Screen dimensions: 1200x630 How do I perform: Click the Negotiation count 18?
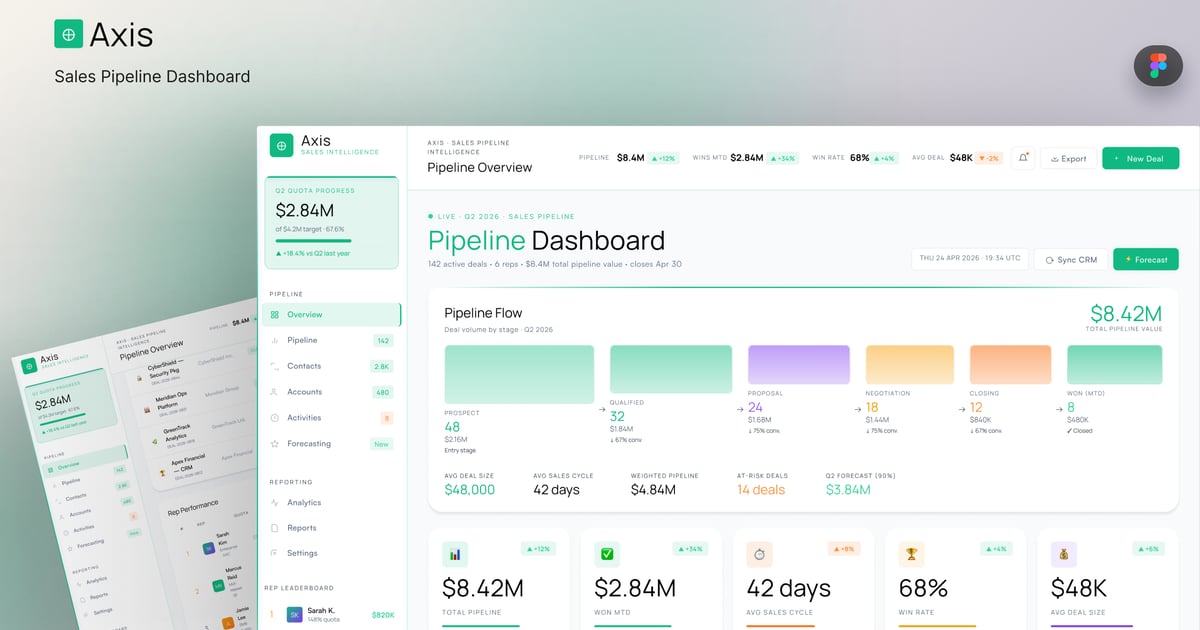tap(872, 407)
